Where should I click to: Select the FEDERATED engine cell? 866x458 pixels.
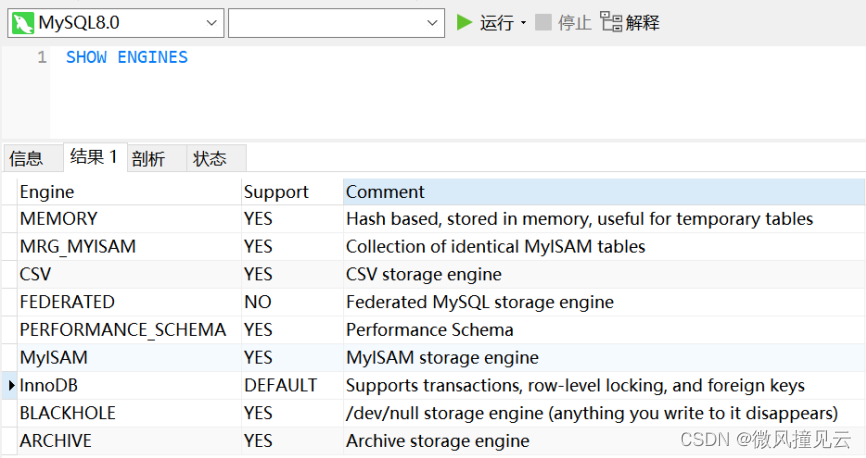(x=129, y=302)
